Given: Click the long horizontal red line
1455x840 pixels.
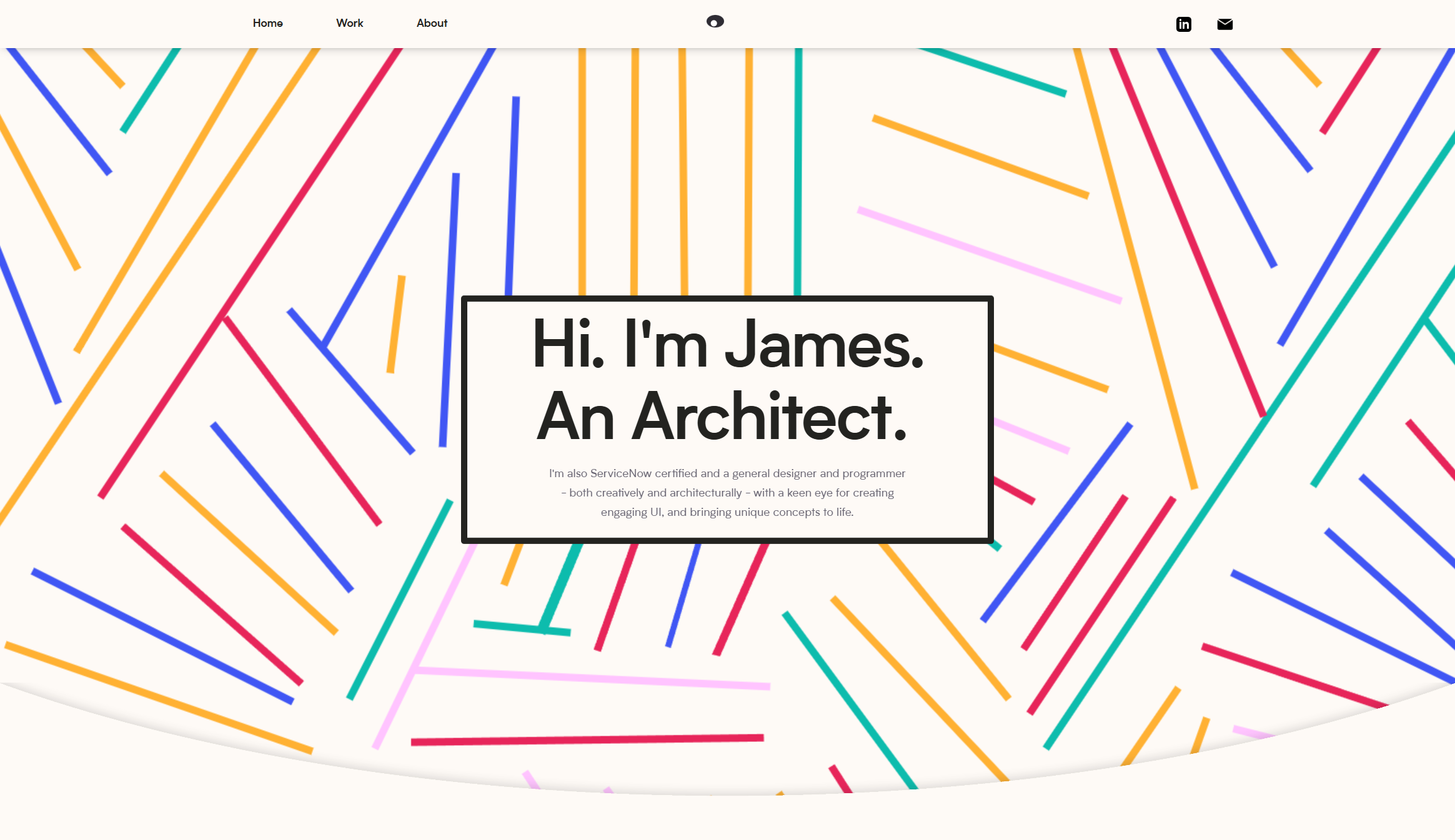Looking at the screenshot, I should point(587,740).
